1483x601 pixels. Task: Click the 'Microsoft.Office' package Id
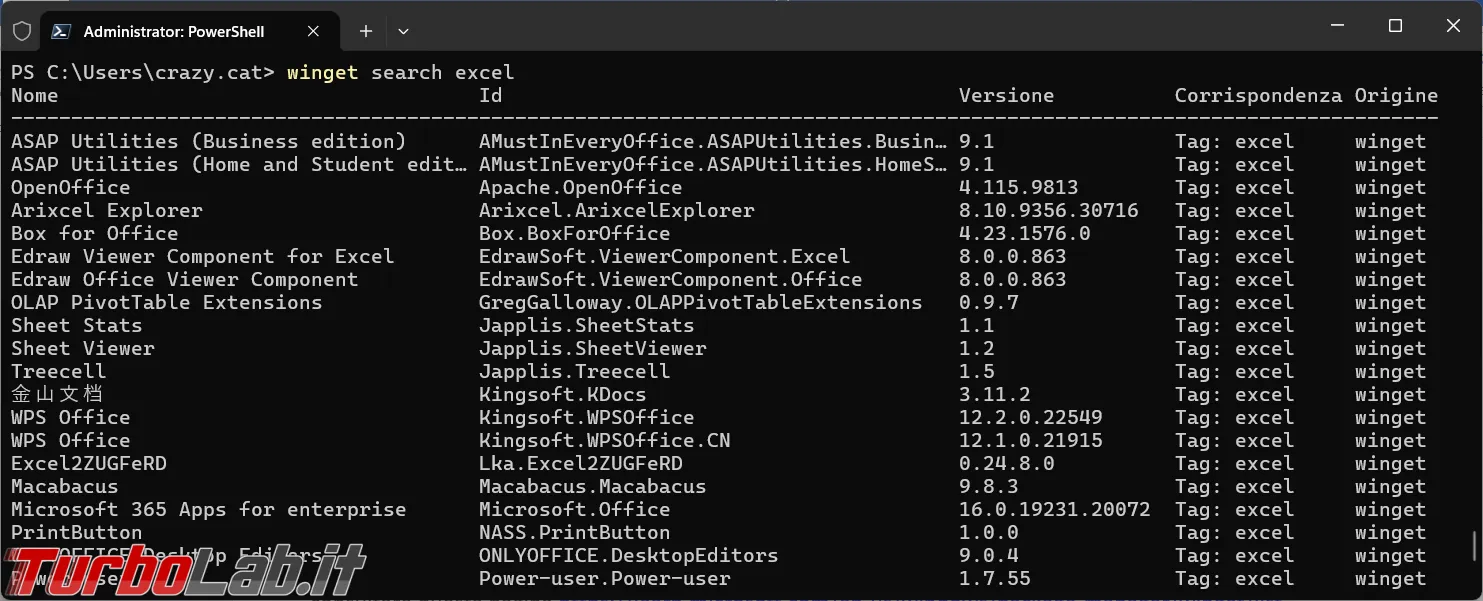pos(574,510)
